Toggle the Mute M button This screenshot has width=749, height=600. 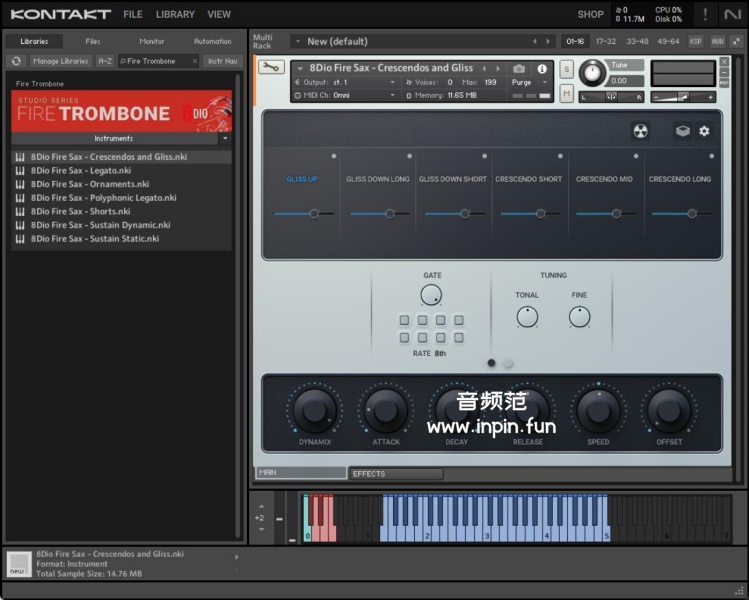[567, 94]
